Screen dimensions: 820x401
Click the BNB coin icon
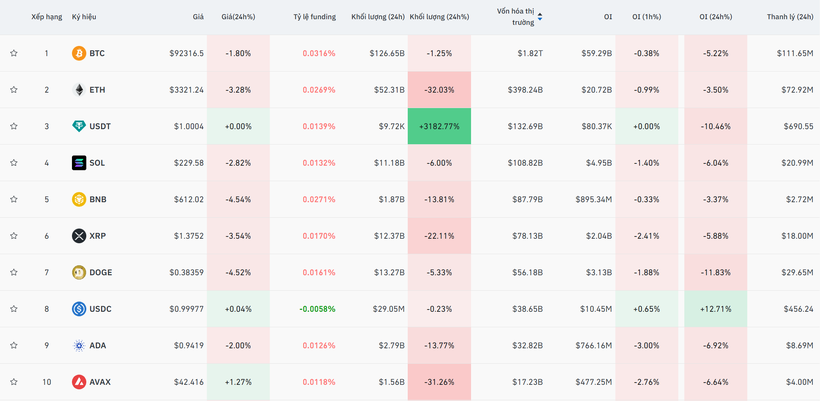click(x=79, y=199)
